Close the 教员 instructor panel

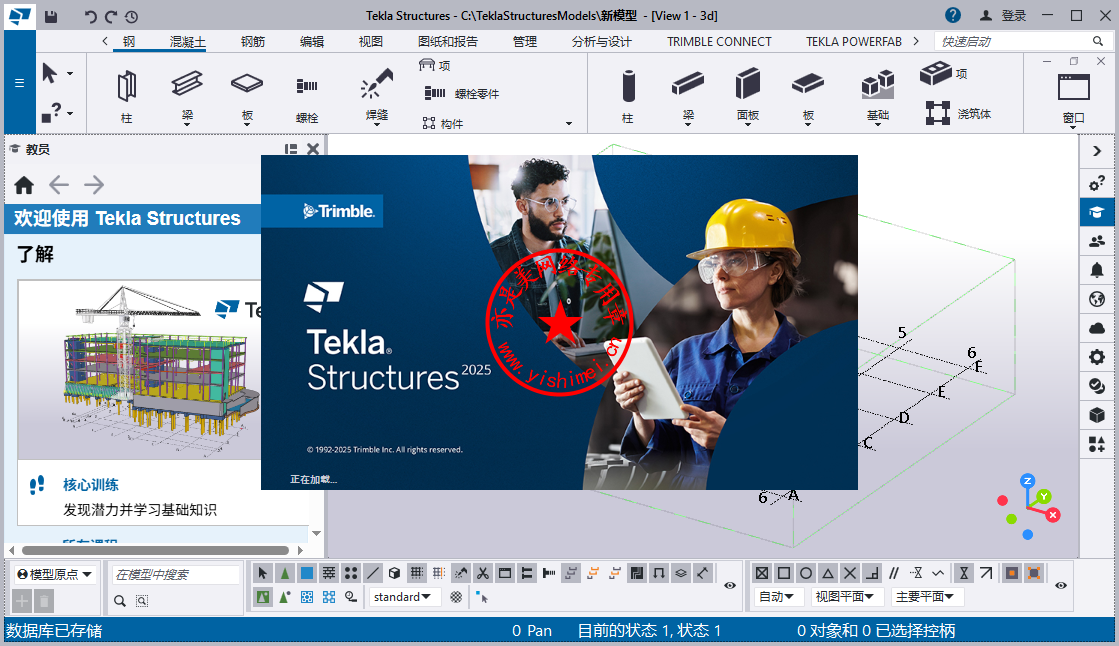coord(313,148)
